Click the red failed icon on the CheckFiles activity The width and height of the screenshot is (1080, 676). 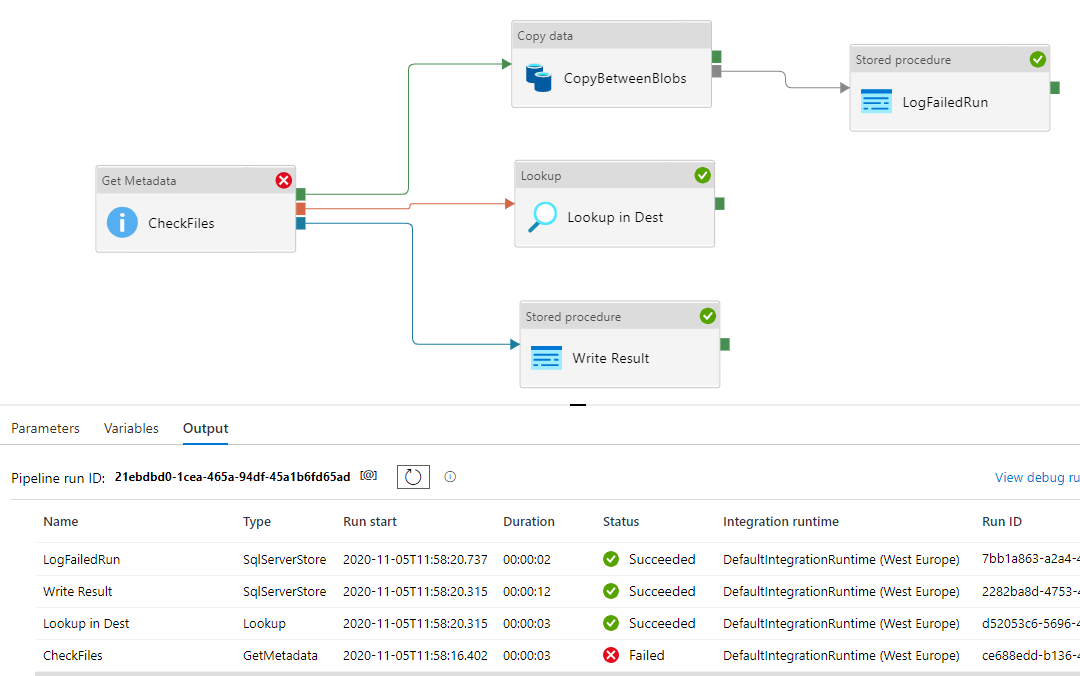pyautogui.click(x=283, y=181)
